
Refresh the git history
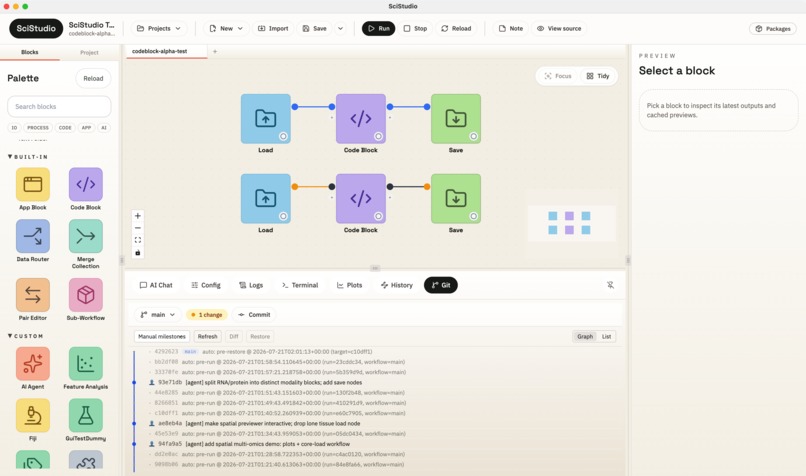click(208, 336)
